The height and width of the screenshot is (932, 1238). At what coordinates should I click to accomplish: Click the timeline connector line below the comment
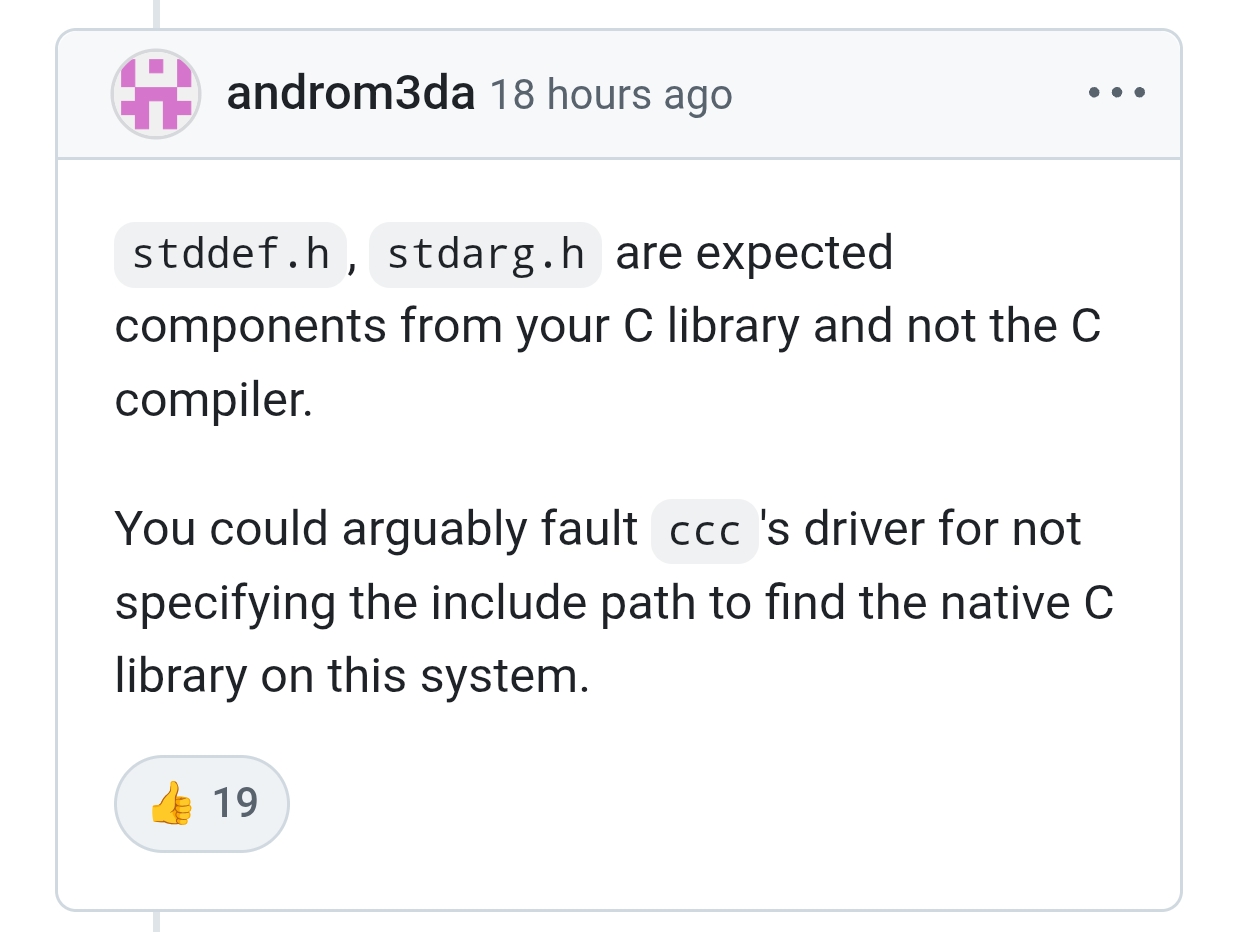pyautogui.click(x=156, y=921)
